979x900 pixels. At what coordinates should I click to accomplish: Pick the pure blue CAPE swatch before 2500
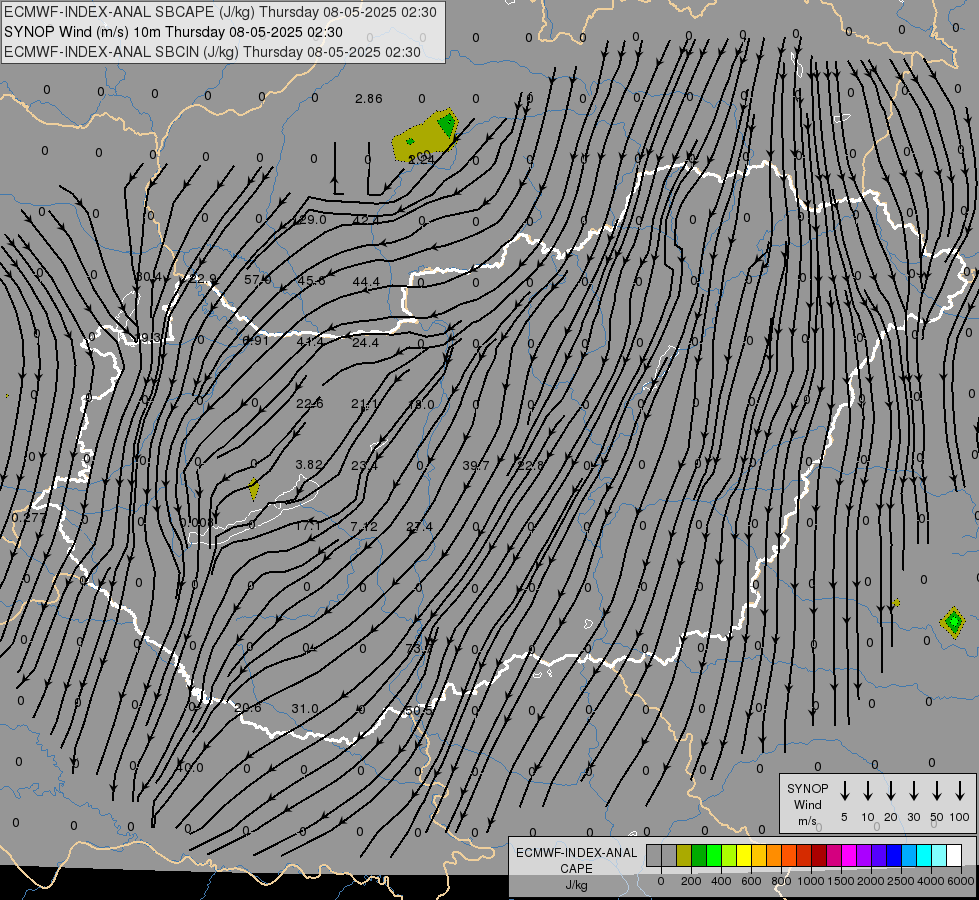coord(893,855)
